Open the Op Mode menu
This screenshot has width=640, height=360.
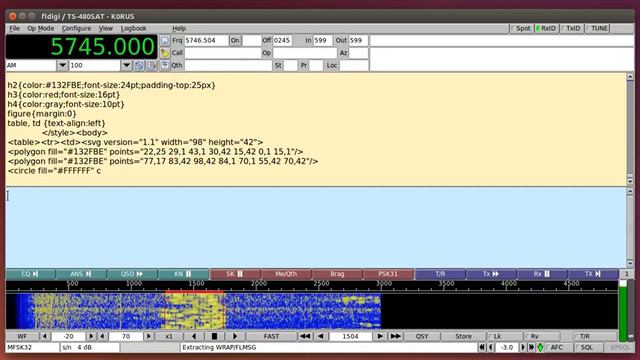tap(40, 28)
